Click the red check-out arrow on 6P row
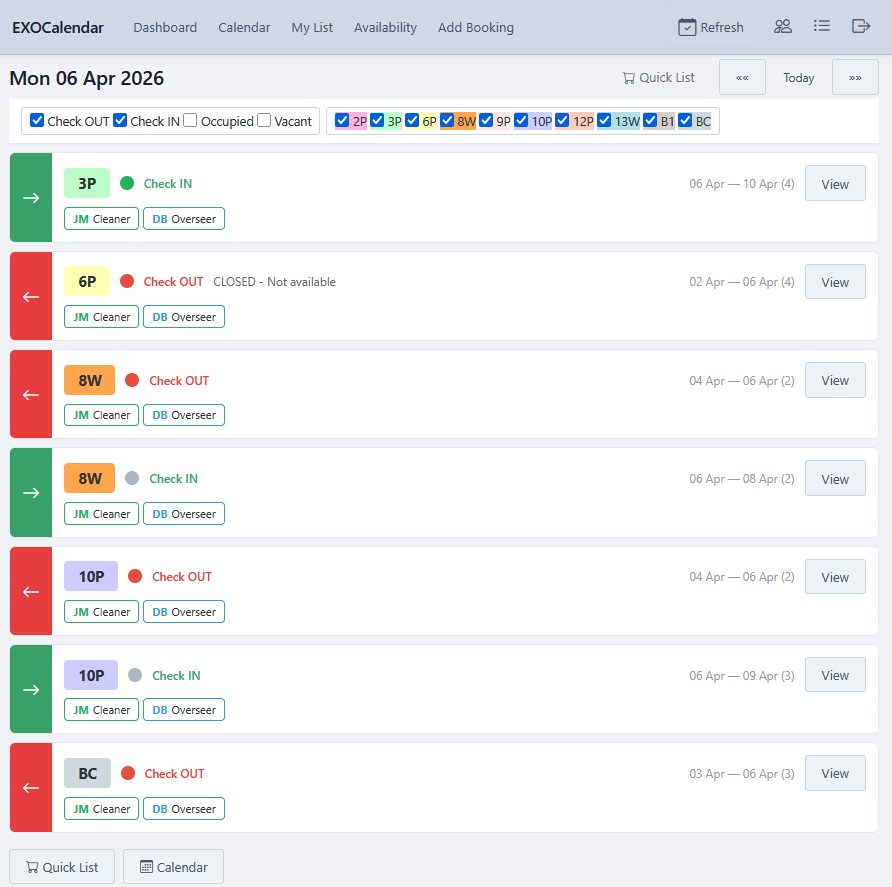This screenshot has height=887, width=892. point(30,296)
